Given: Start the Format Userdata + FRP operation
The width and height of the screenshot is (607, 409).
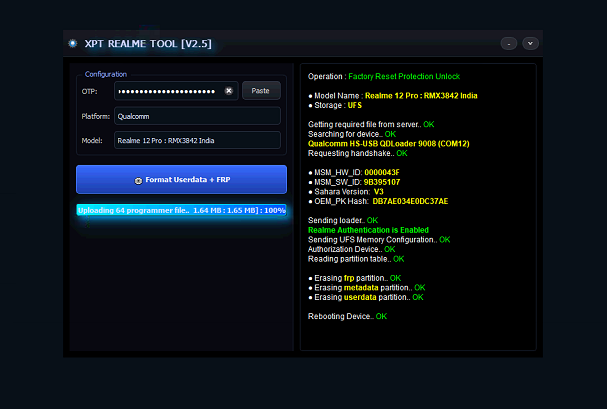Looking at the screenshot, I should [181, 180].
